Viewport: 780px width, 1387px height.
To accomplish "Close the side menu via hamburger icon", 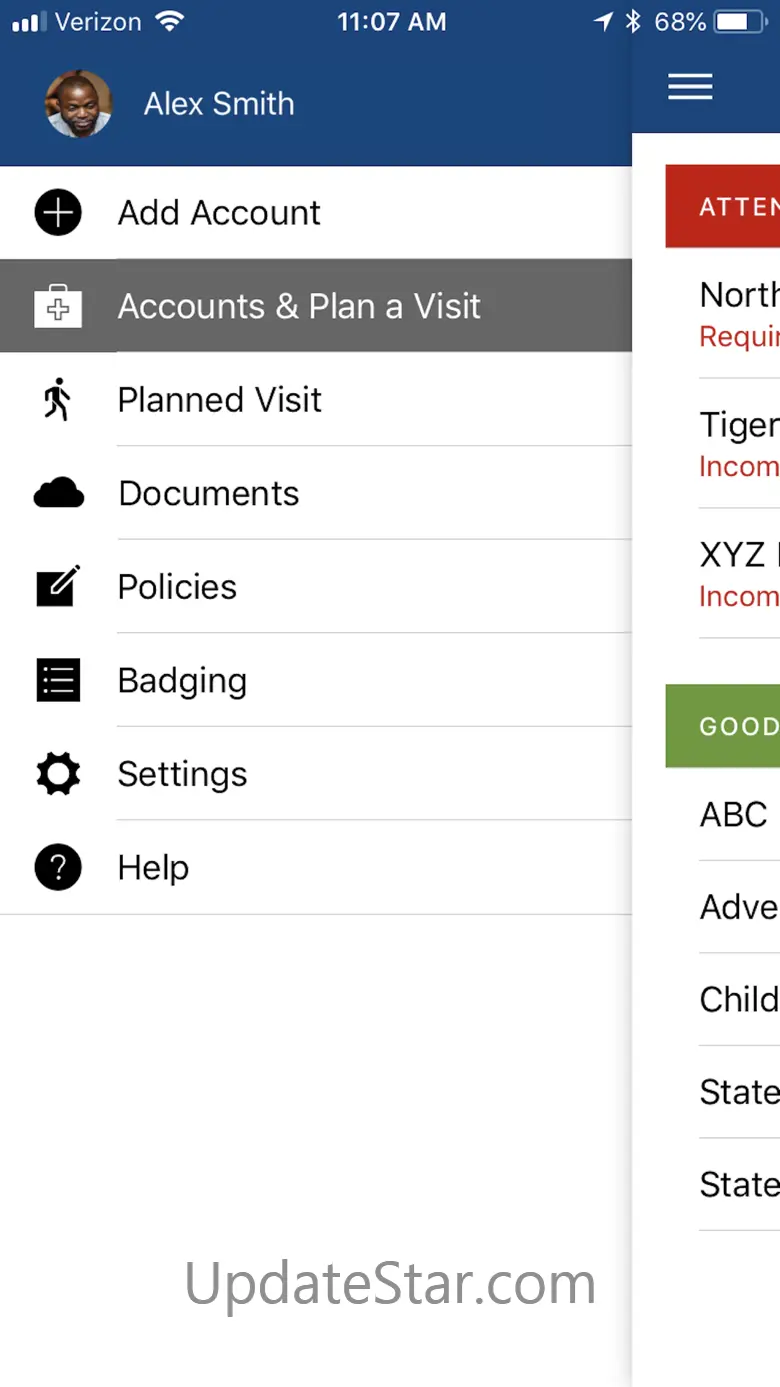I will click(690, 87).
